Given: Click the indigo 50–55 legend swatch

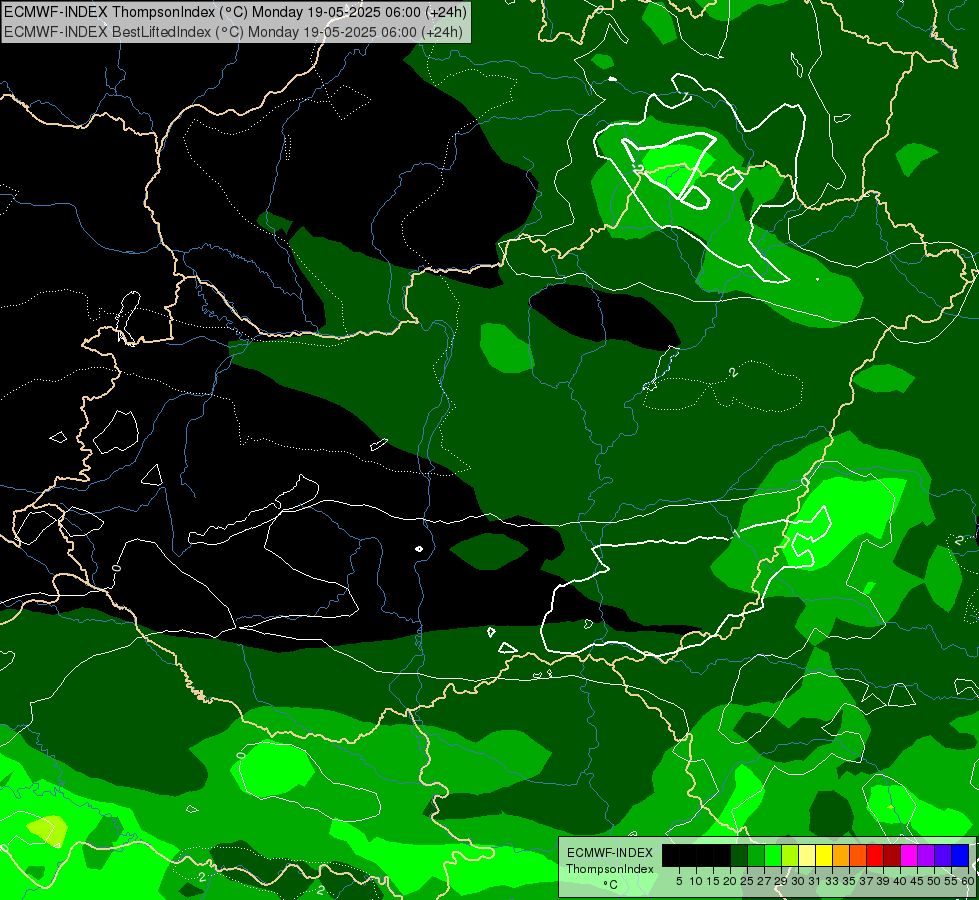Looking at the screenshot, I should point(943,855).
